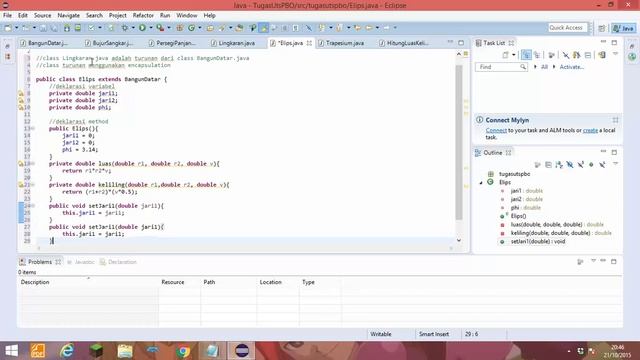Close the Elips.java editor tab
640x360 pixels.
pyautogui.click(x=309, y=43)
